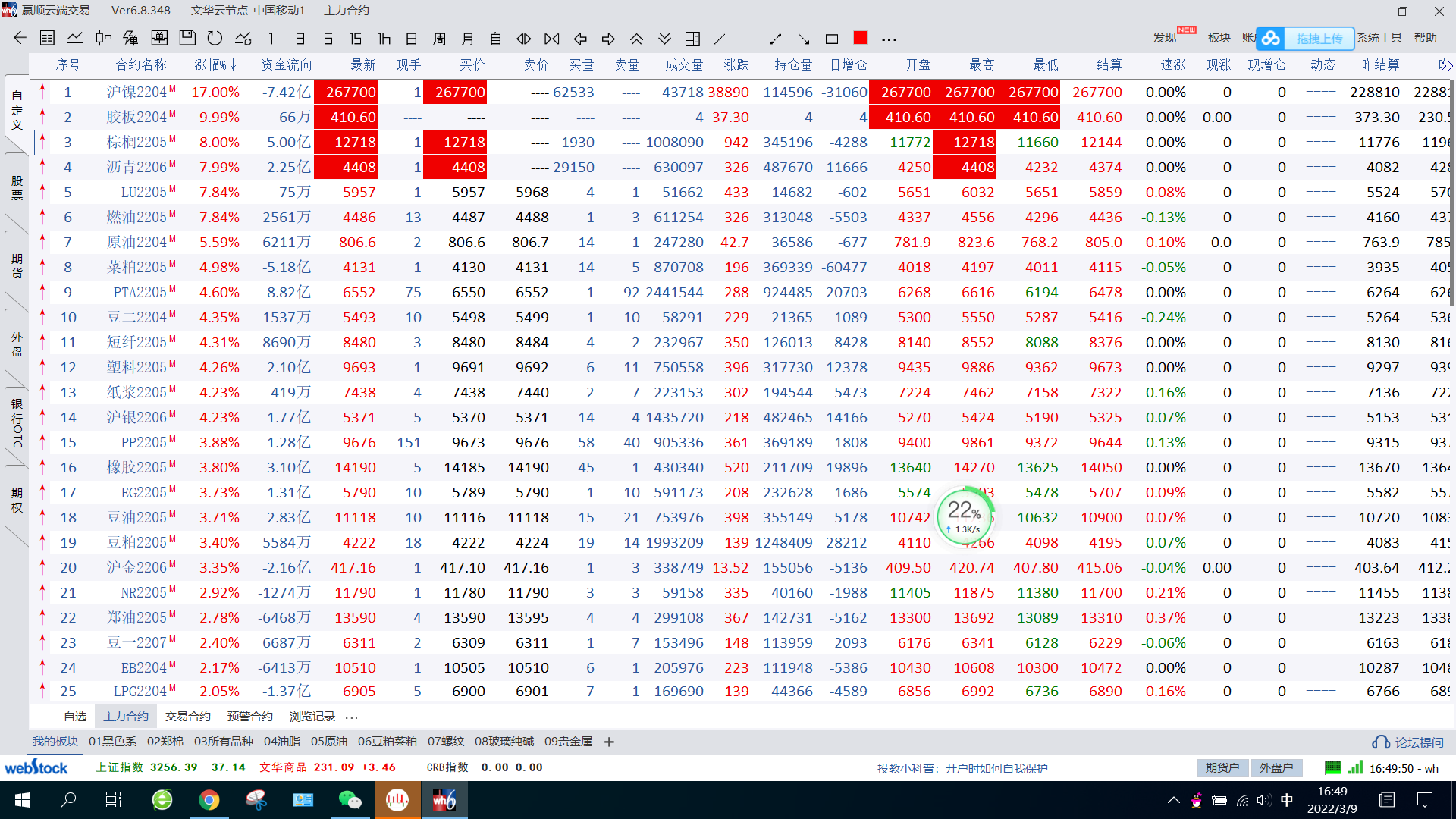Click the refresh circular arrow icon
Image resolution: width=1456 pixels, height=819 pixels.
(215, 39)
